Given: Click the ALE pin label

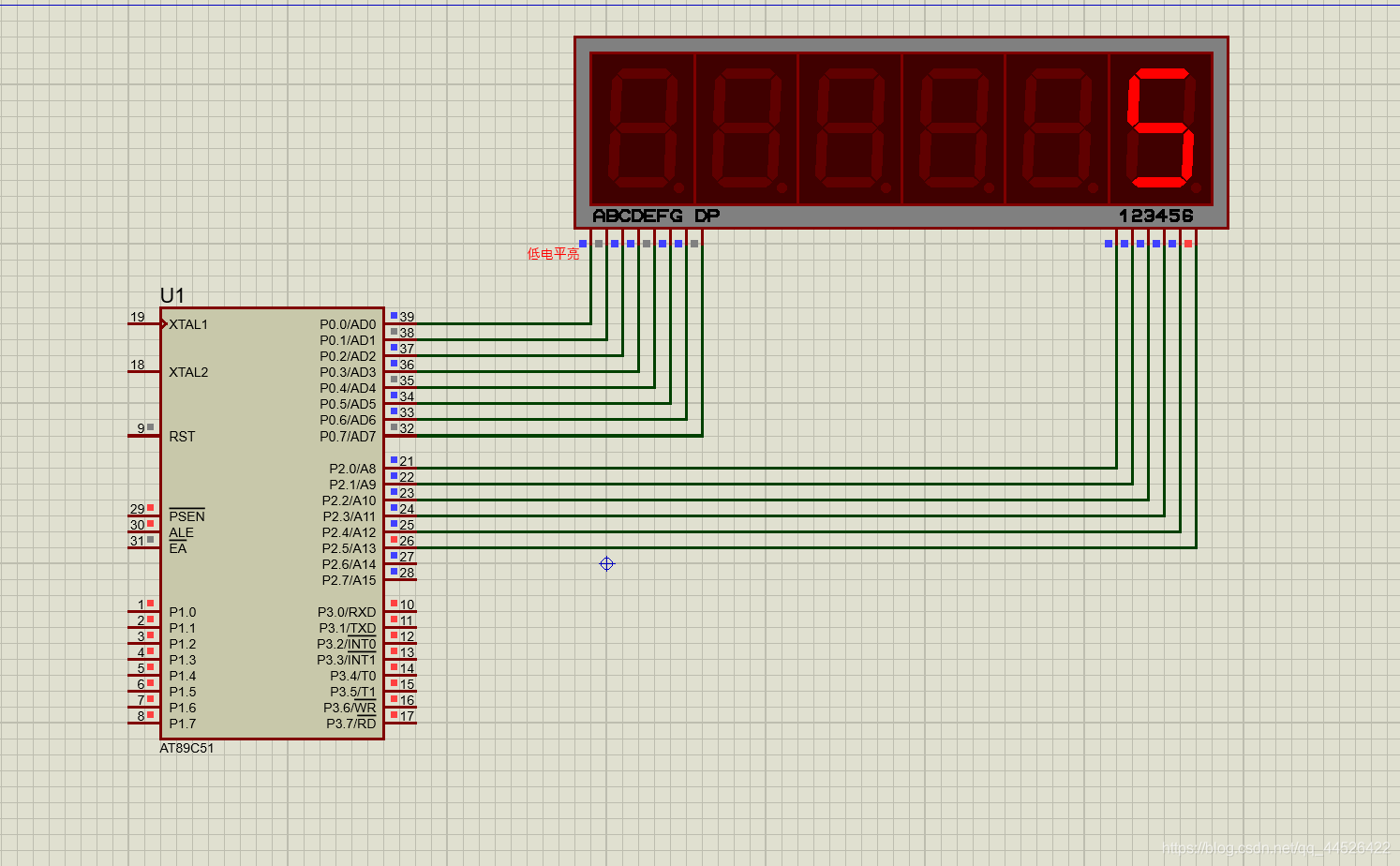Looking at the screenshot, I should point(181,532).
